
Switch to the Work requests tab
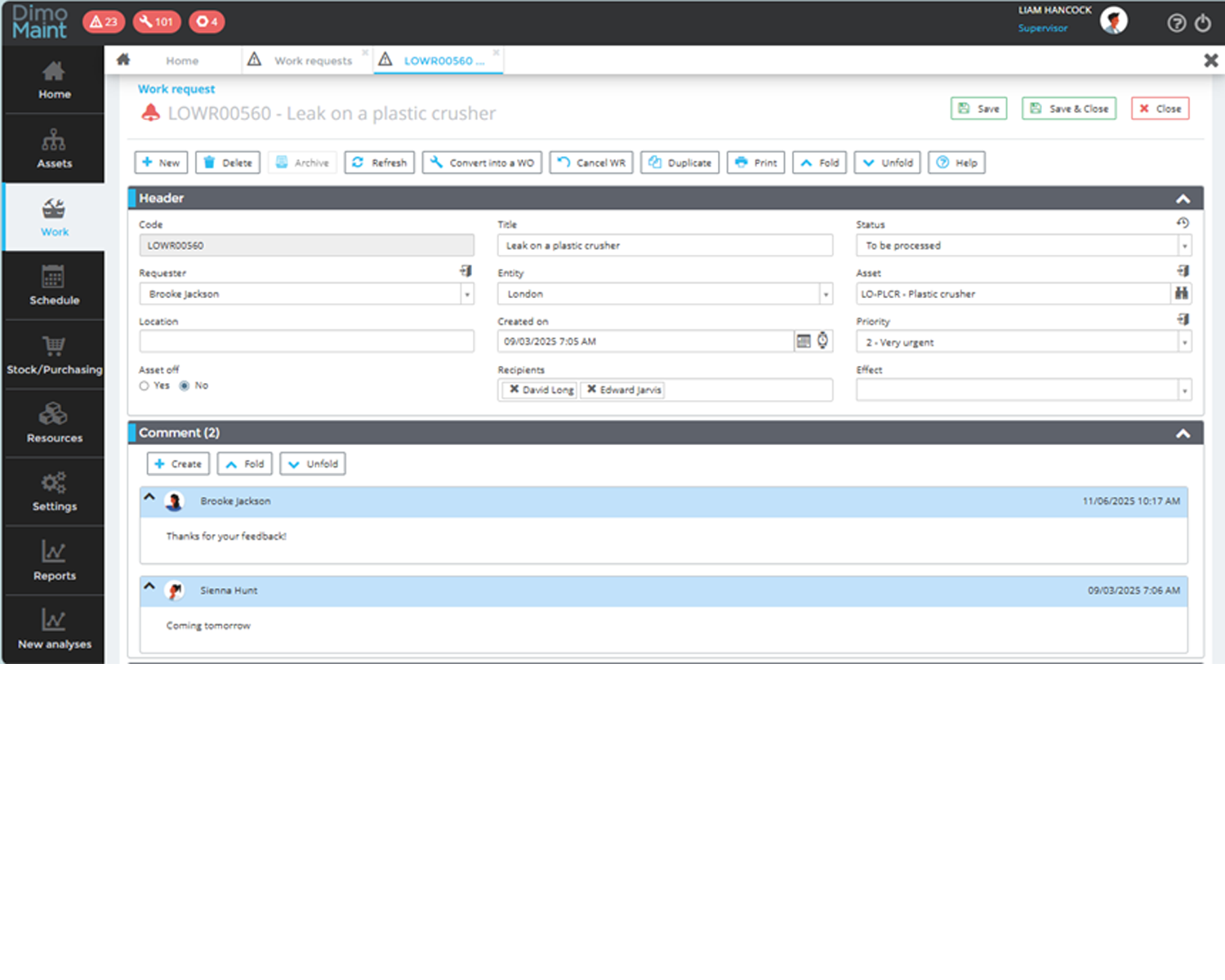pyautogui.click(x=312, y=60)
